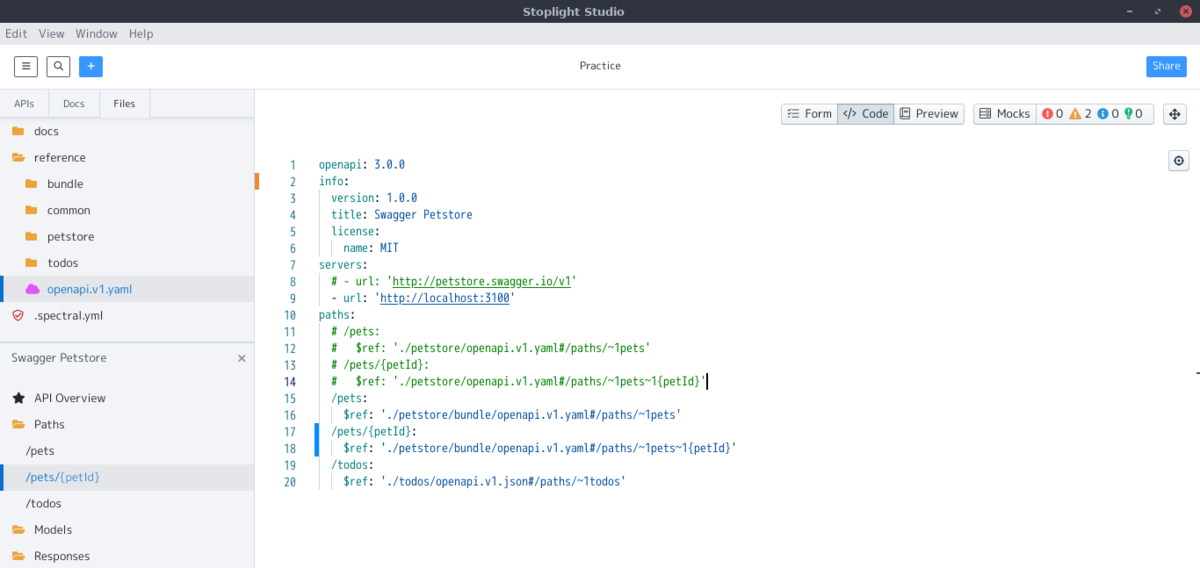Expand the docs folder
Screen dimensions: 1200x568
point(127,131)
